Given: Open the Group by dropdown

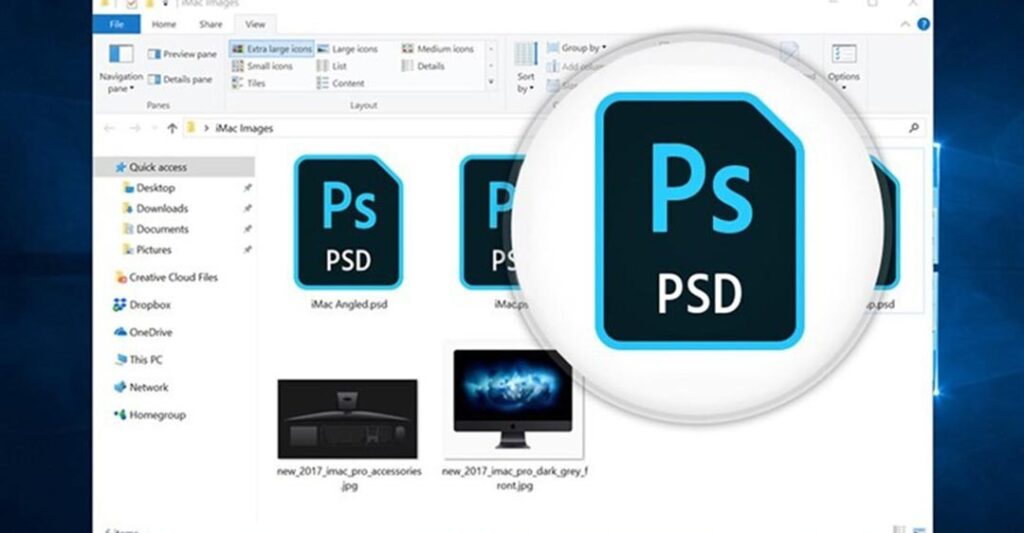Looking at the screenshot, I should pos(577,48).
